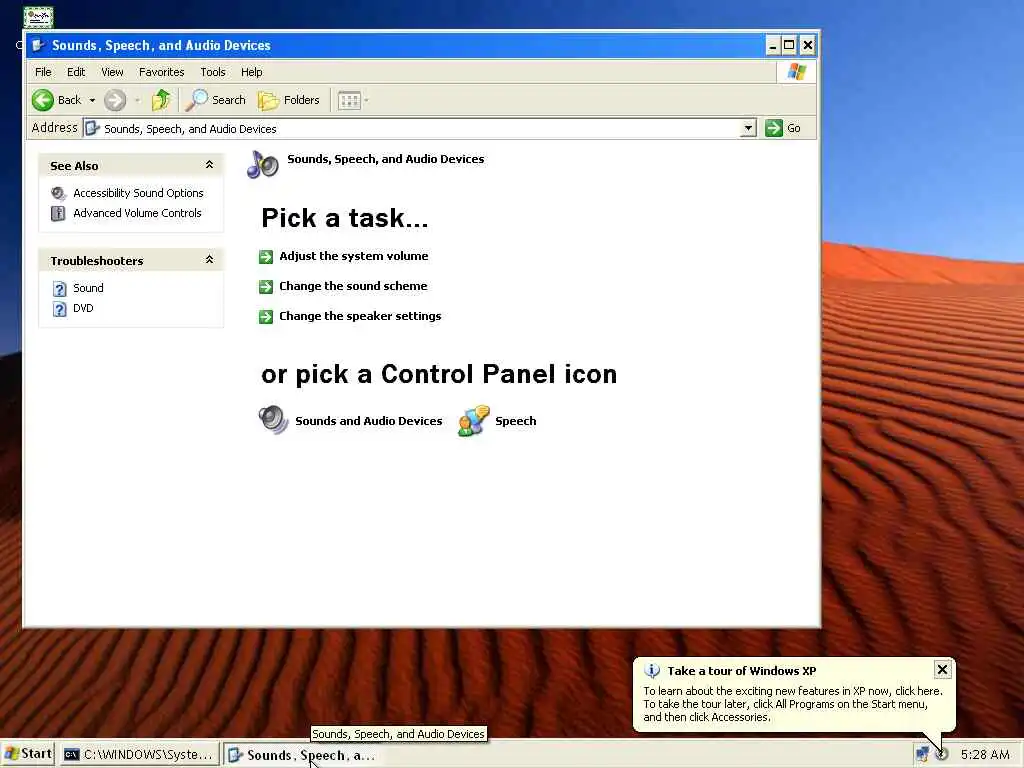Collapse the See Also panel
1024x768 pixels.
pyautogui.click(x=209, y=165)
